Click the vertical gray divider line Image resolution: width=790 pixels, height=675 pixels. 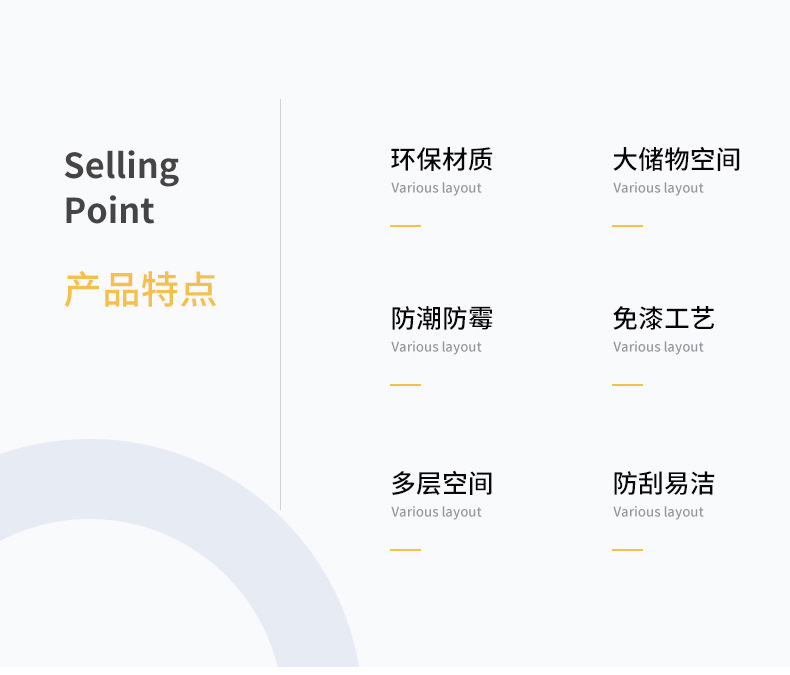tap(280, 300)
